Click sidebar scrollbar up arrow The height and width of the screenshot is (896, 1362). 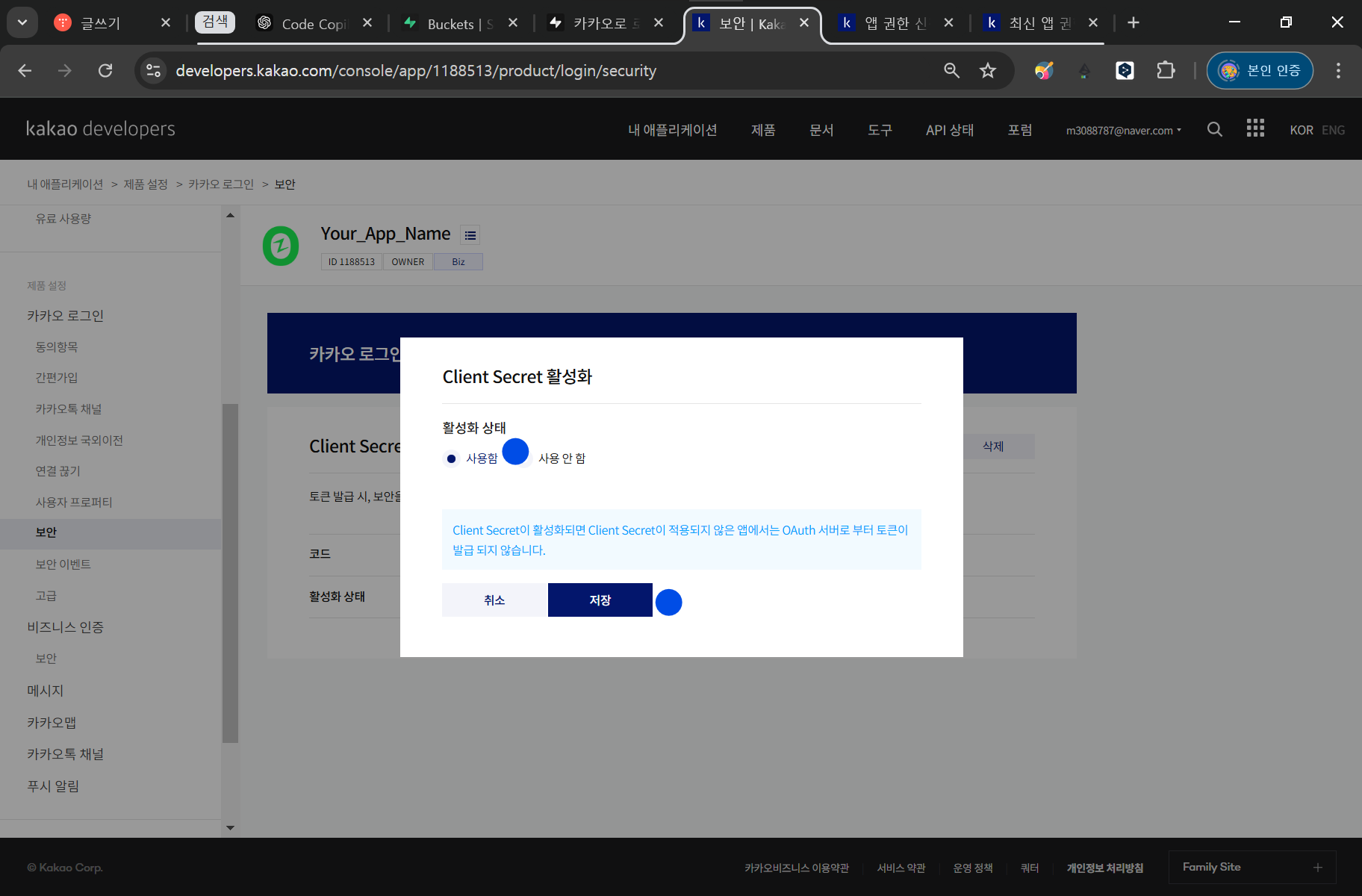tap(230, 215)
